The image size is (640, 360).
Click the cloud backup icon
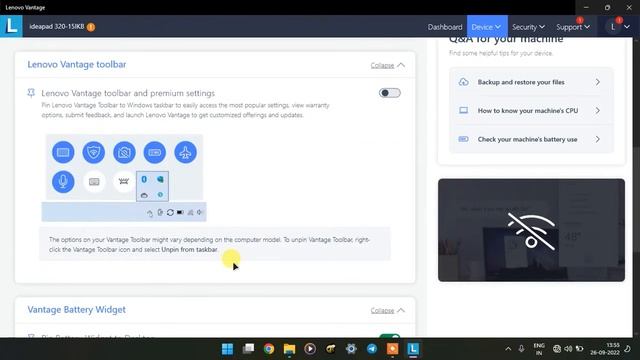[463, 82]
